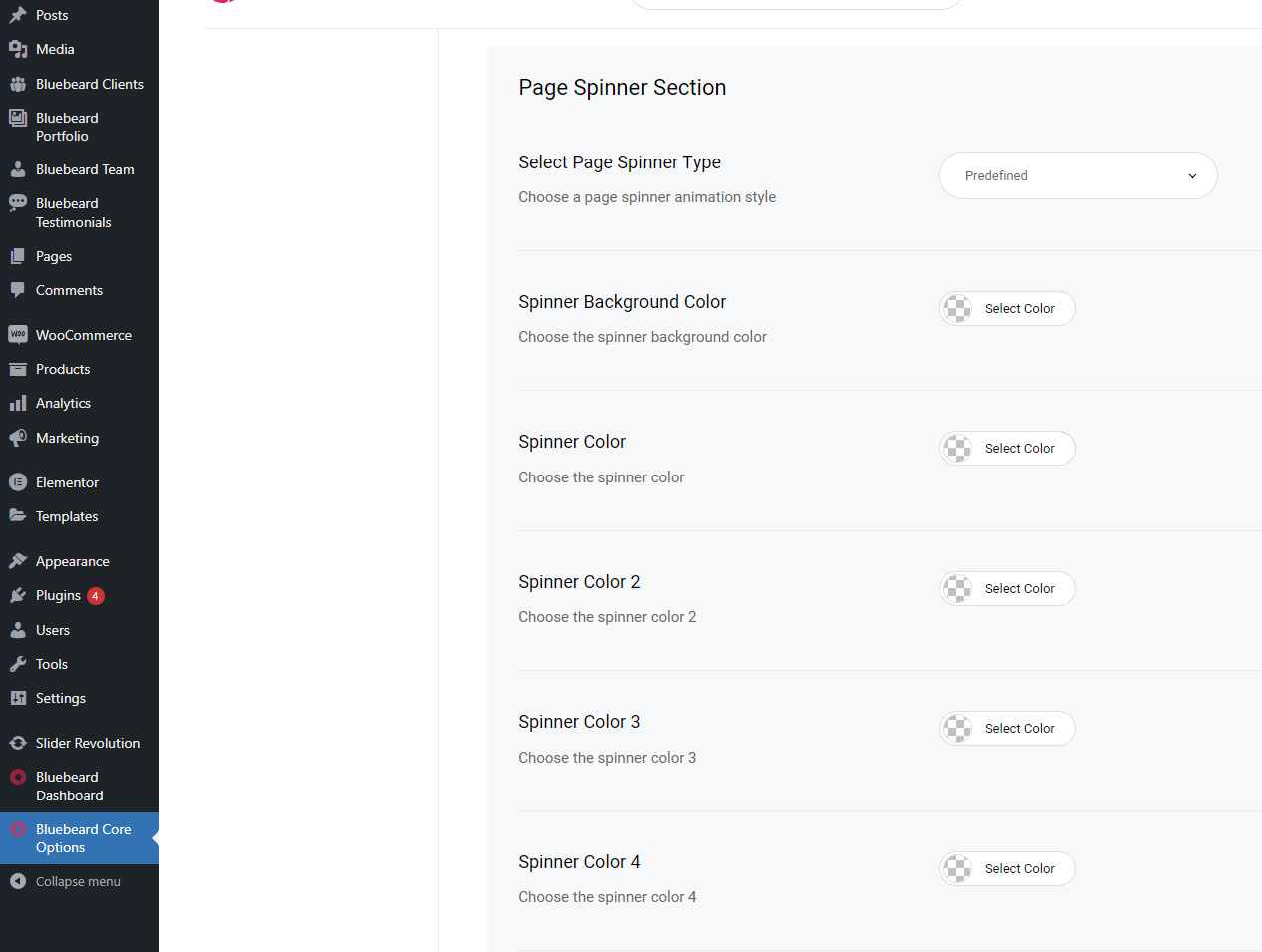Click the Spinner Color swatch circle
This screenshot has height=952, width=1262.
tap(958, 449)
